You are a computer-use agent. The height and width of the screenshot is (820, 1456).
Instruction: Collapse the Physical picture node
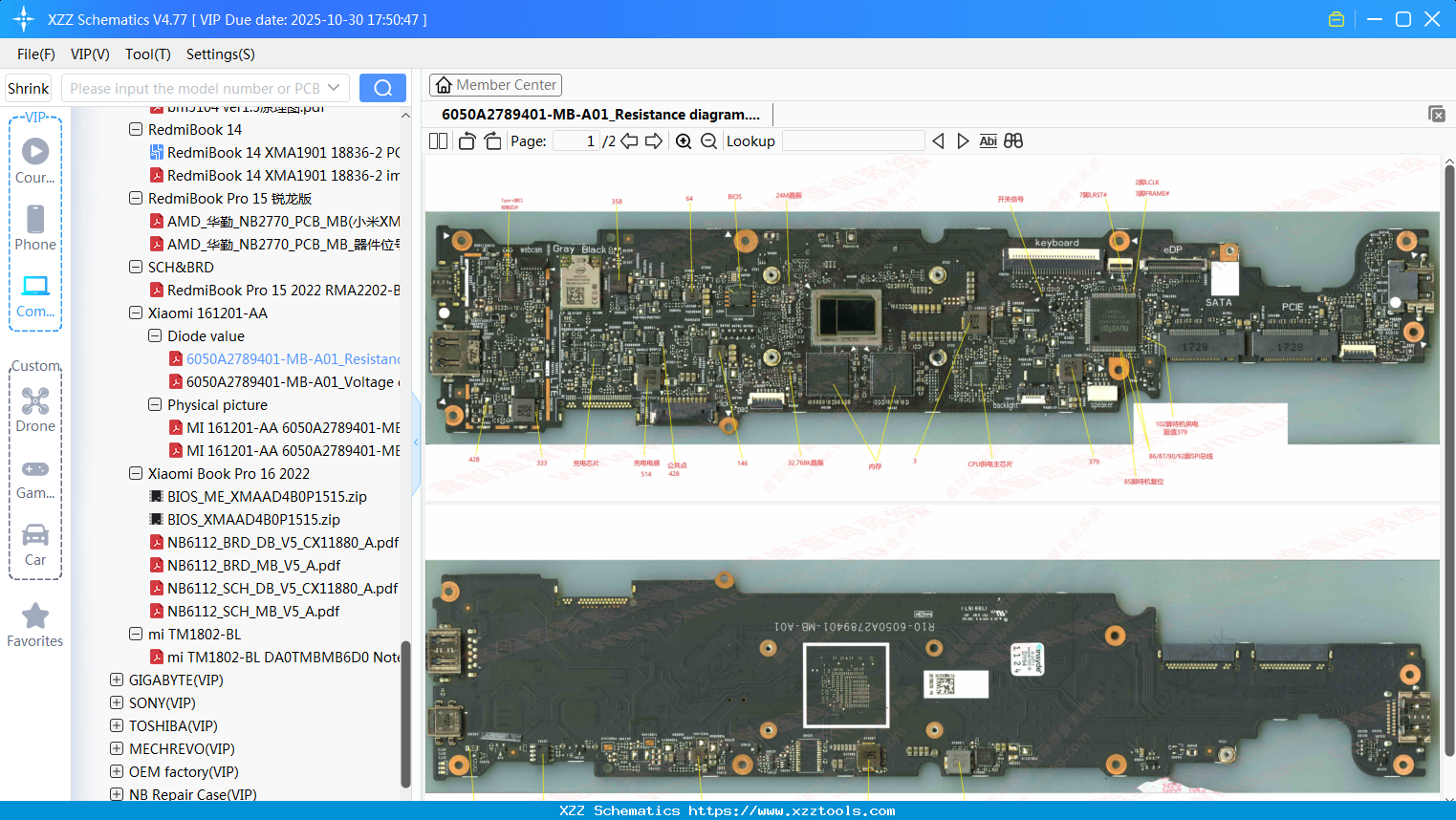(155, 404)
